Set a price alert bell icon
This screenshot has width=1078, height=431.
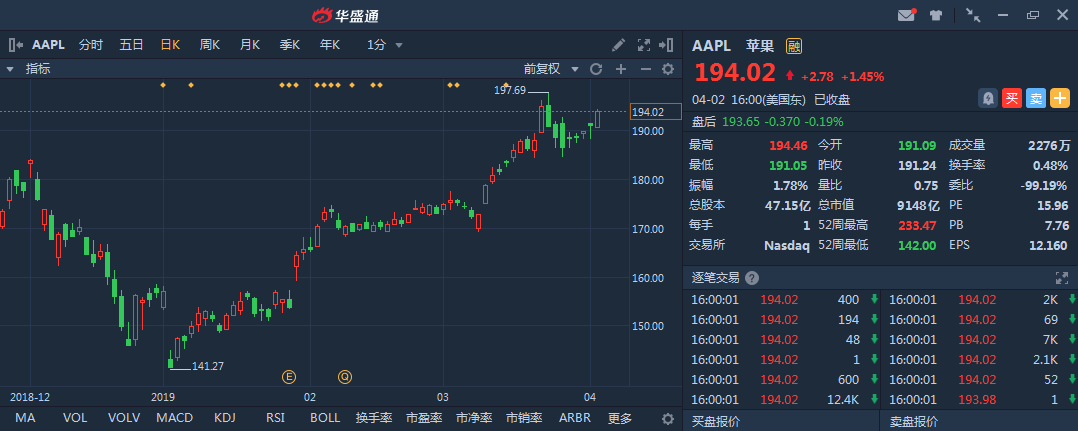(x=988, y=98)
